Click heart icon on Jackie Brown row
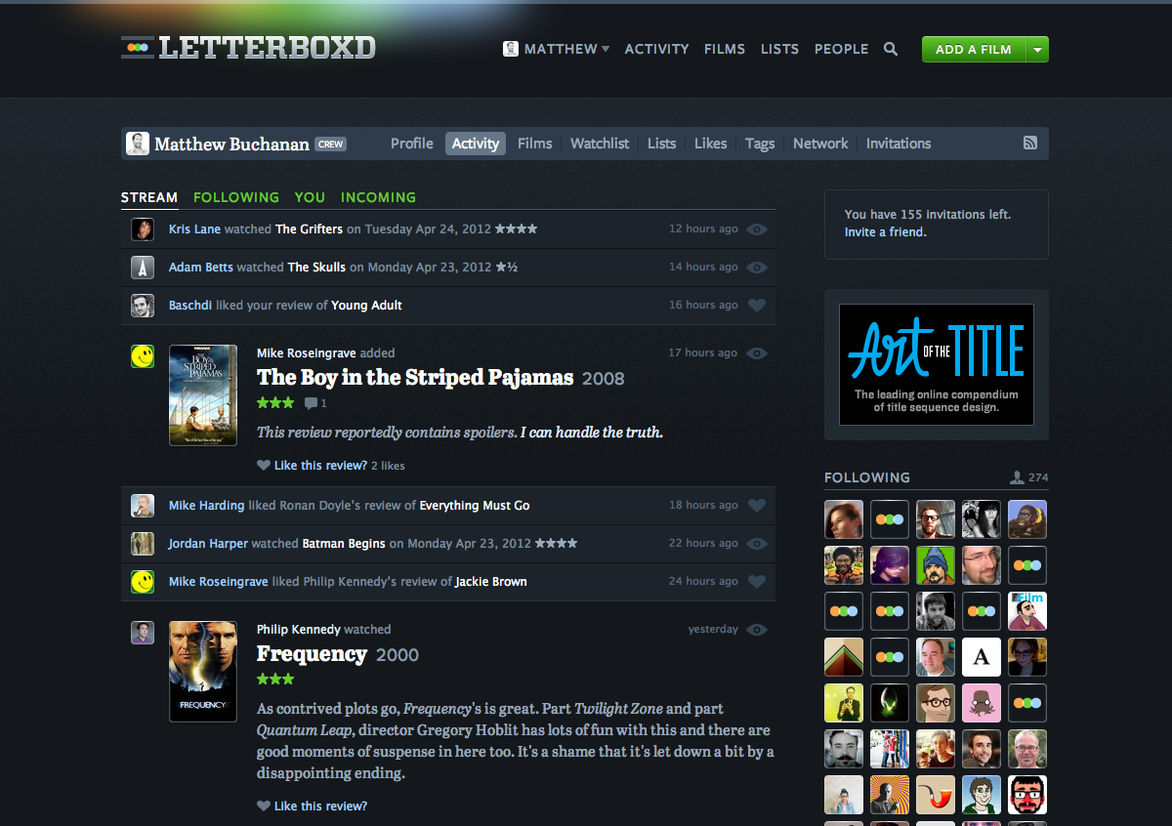This screenshot has width=1172, height=826. (756, 582)
